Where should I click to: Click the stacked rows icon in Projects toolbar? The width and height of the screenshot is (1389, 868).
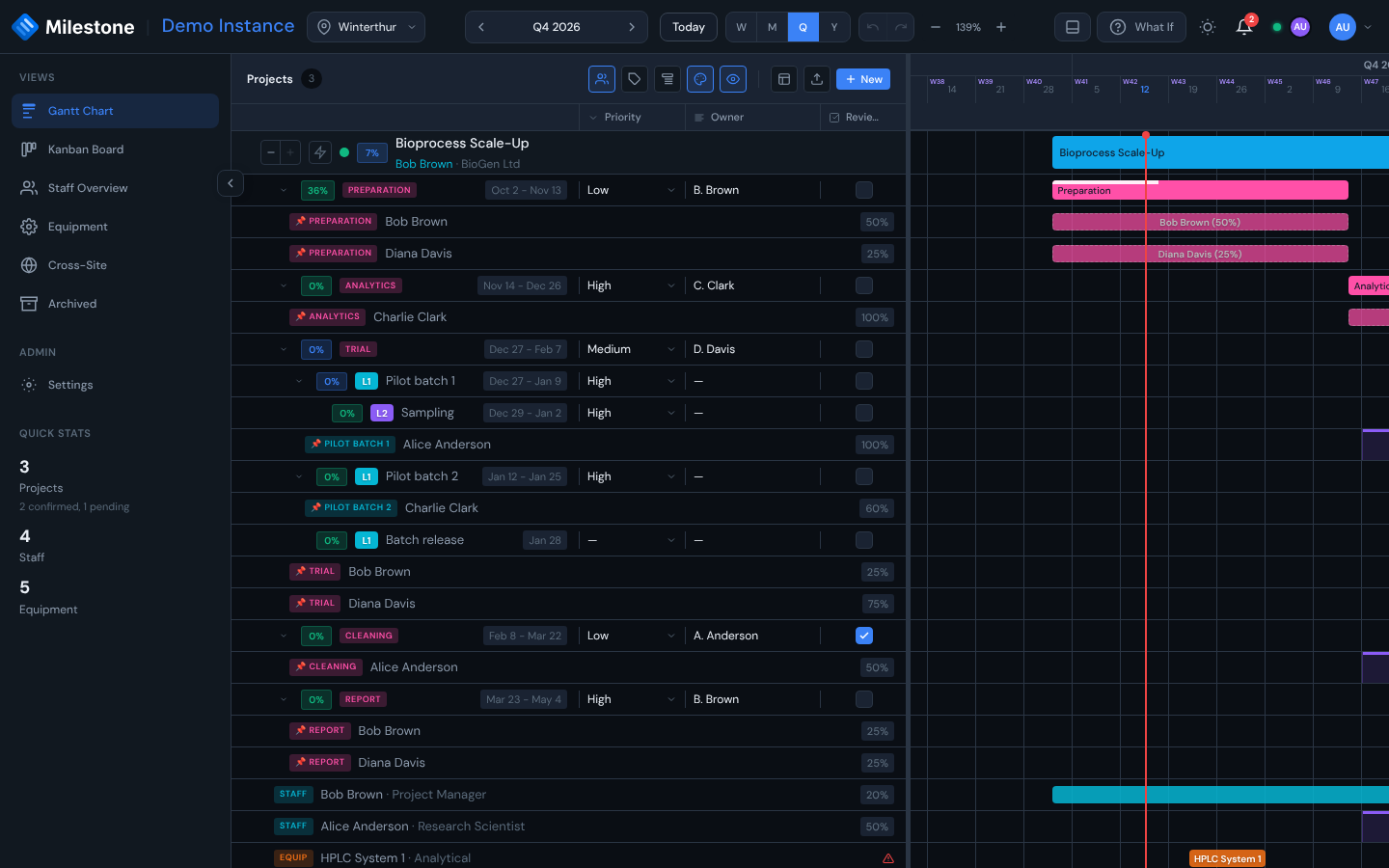[667, 79]
